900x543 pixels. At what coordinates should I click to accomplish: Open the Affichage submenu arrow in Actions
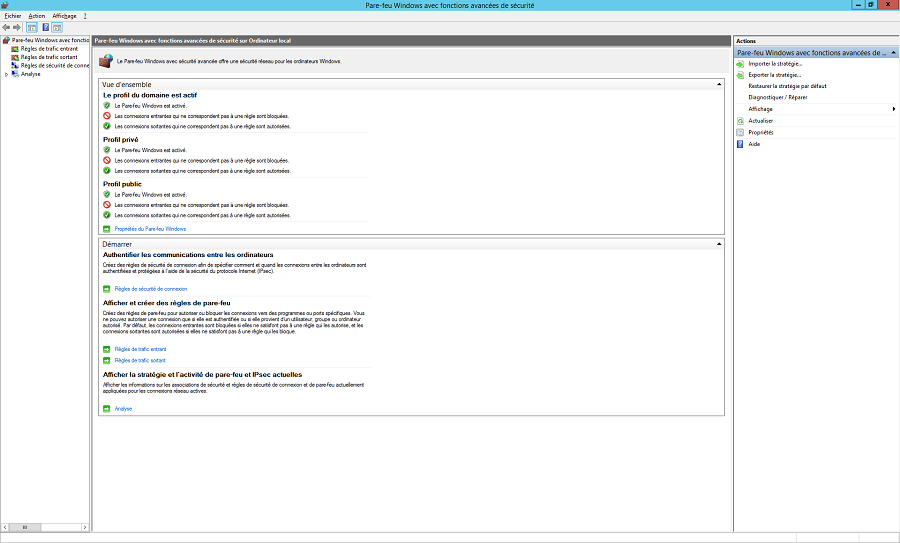point(894,109)
